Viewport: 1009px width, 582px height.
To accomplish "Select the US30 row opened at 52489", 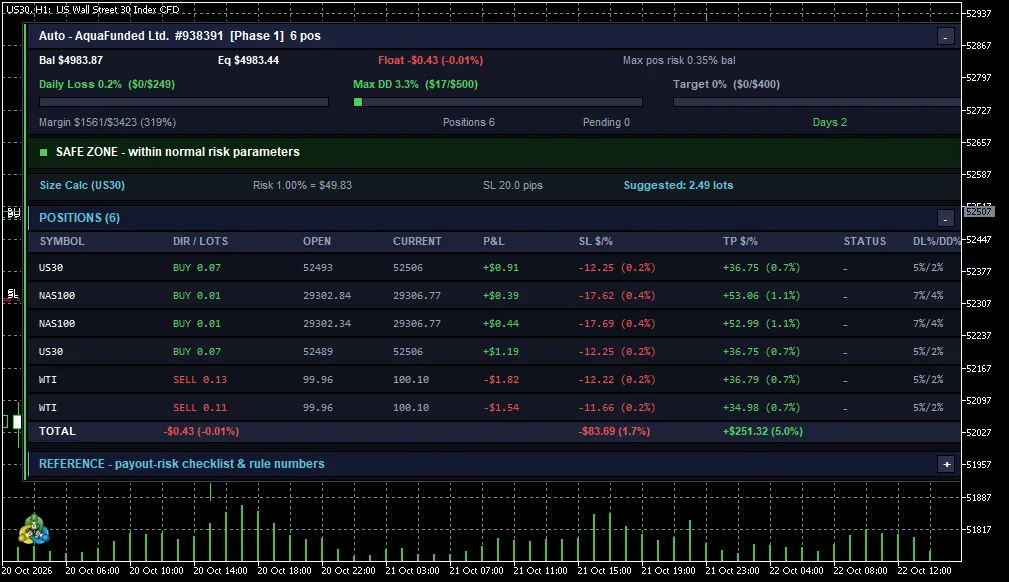I will [x=494, y=352].
